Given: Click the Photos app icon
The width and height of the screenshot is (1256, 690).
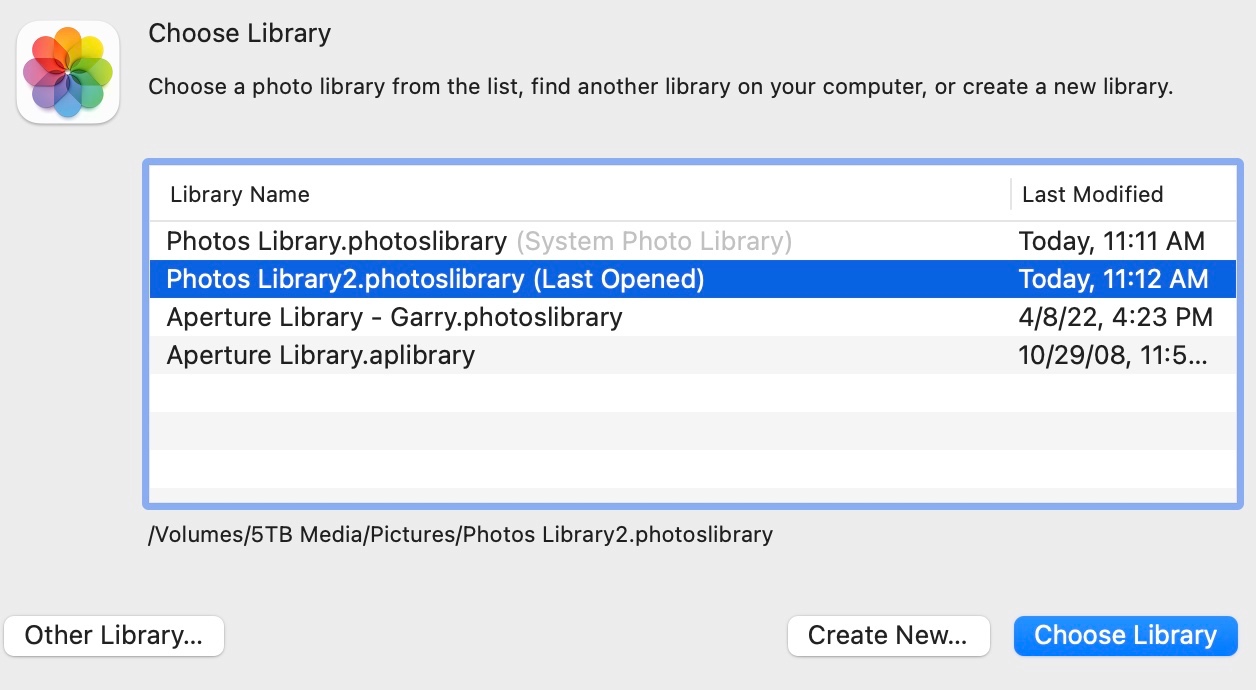Looking at the screenshot, I should pos(68,73).
